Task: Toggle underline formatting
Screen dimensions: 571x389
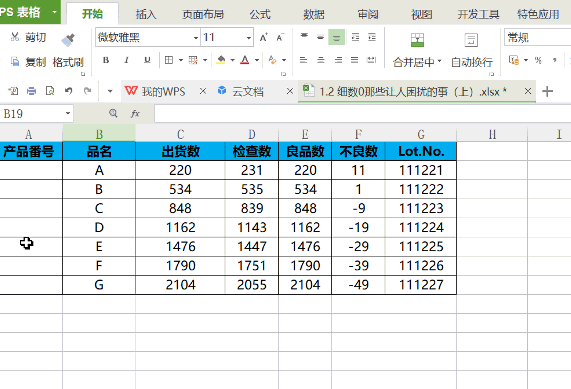Action: click(147, 60)
